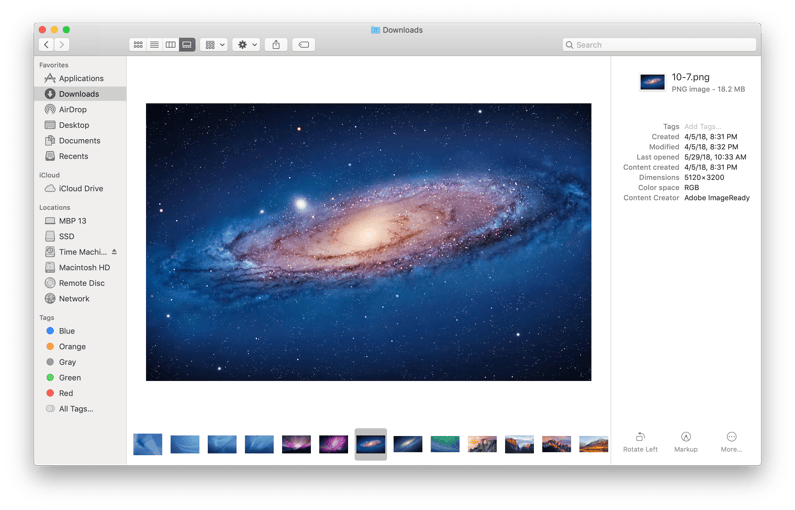Screen dimensions: 795x510
Task: Eject the Time Machine disk
Action: [114, 251]
